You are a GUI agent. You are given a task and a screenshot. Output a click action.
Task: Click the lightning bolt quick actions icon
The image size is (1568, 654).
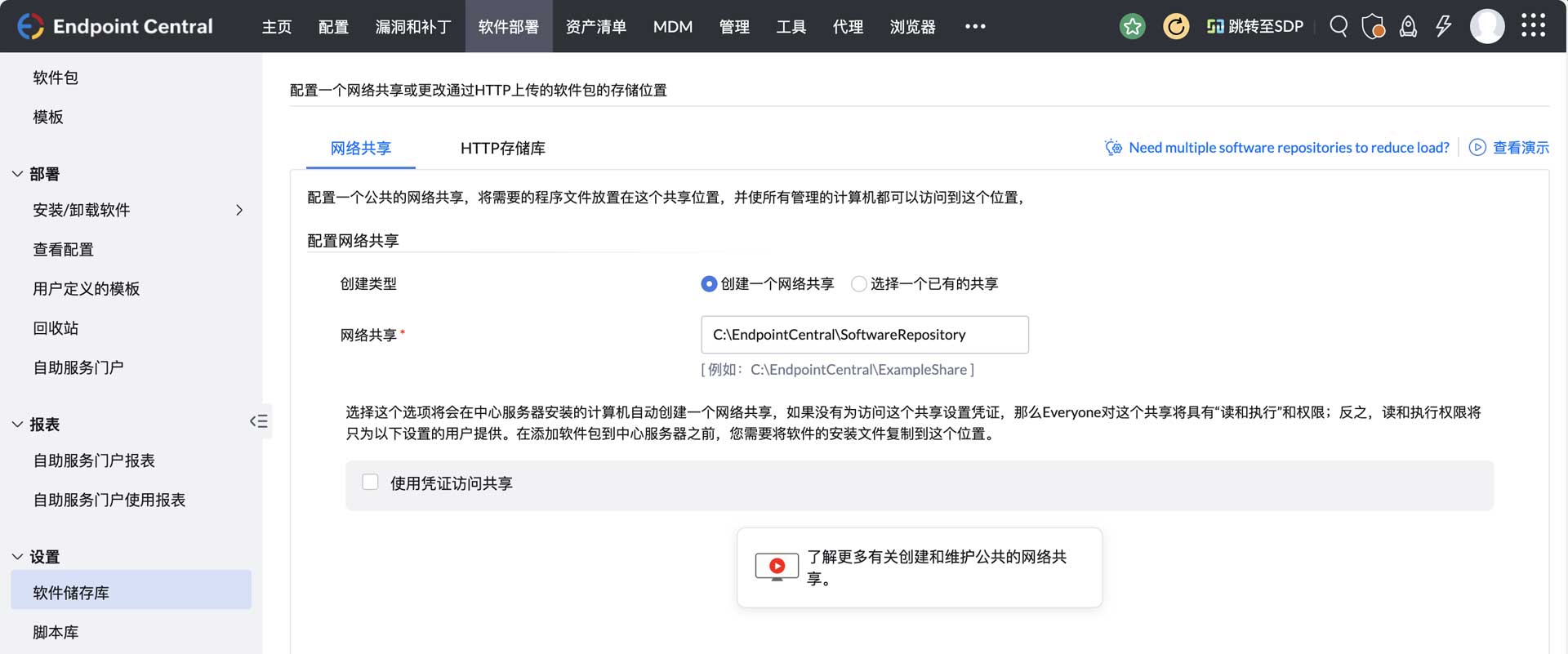pos(1444,26)
